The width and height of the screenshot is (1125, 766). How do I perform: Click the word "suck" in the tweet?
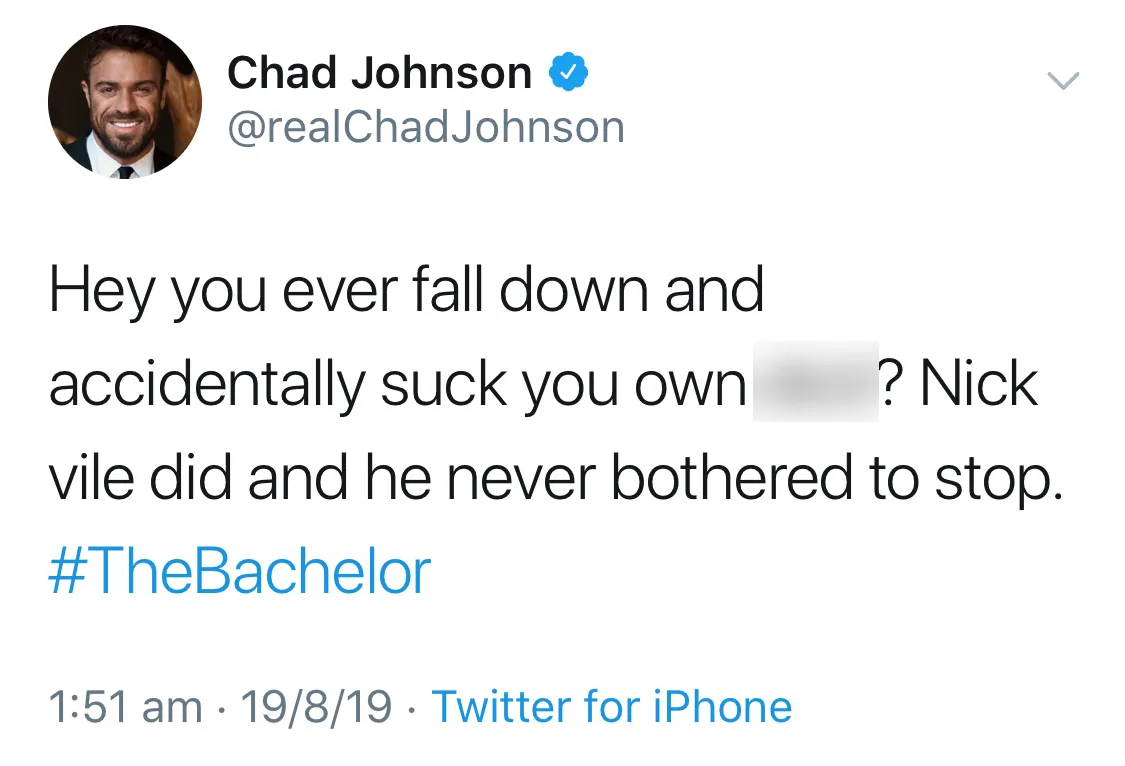pos(433,385)
